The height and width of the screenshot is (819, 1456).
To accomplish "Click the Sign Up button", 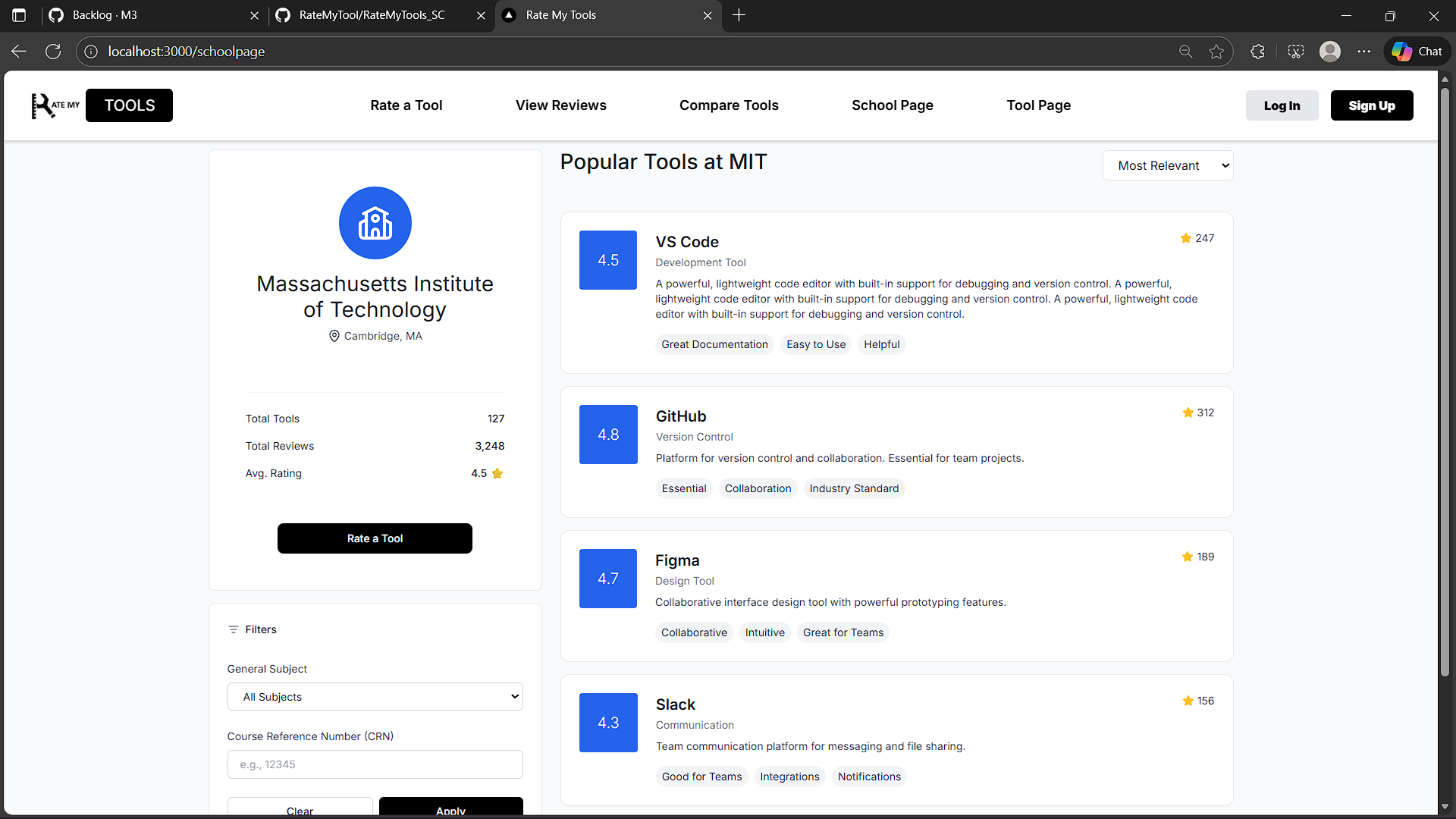I will tap(1371, 105).
